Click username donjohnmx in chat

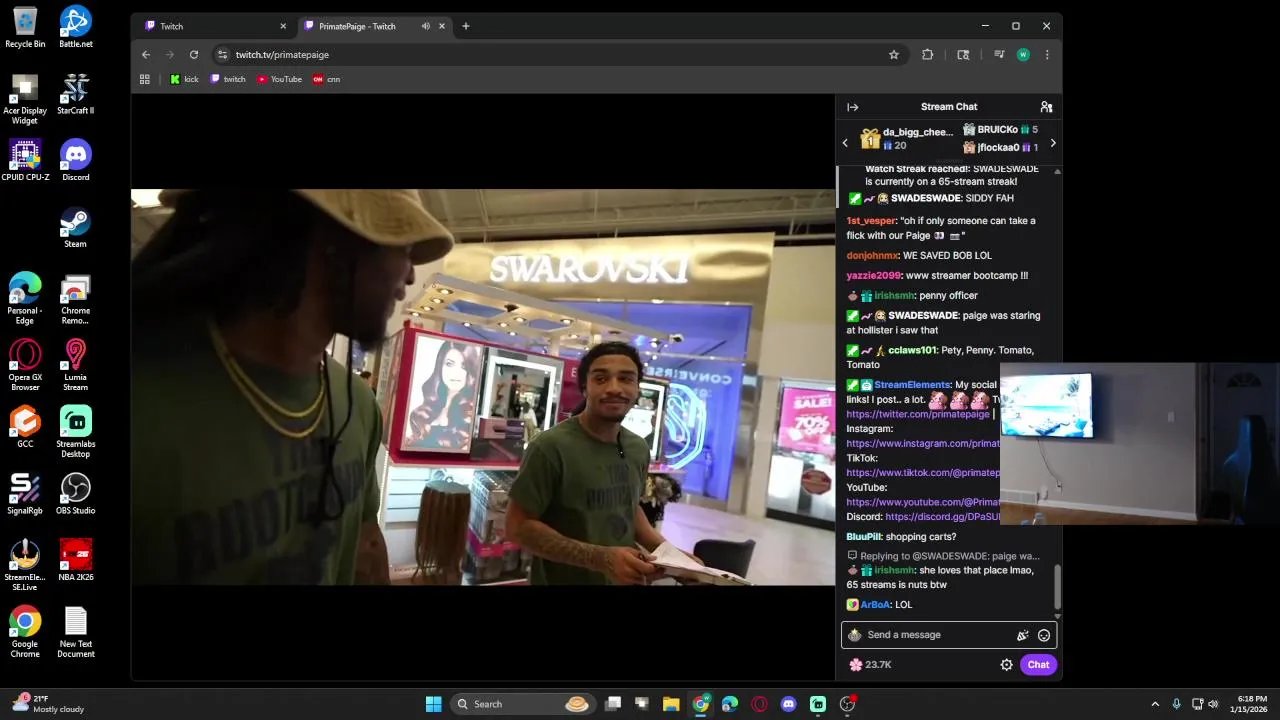point(872,256)
